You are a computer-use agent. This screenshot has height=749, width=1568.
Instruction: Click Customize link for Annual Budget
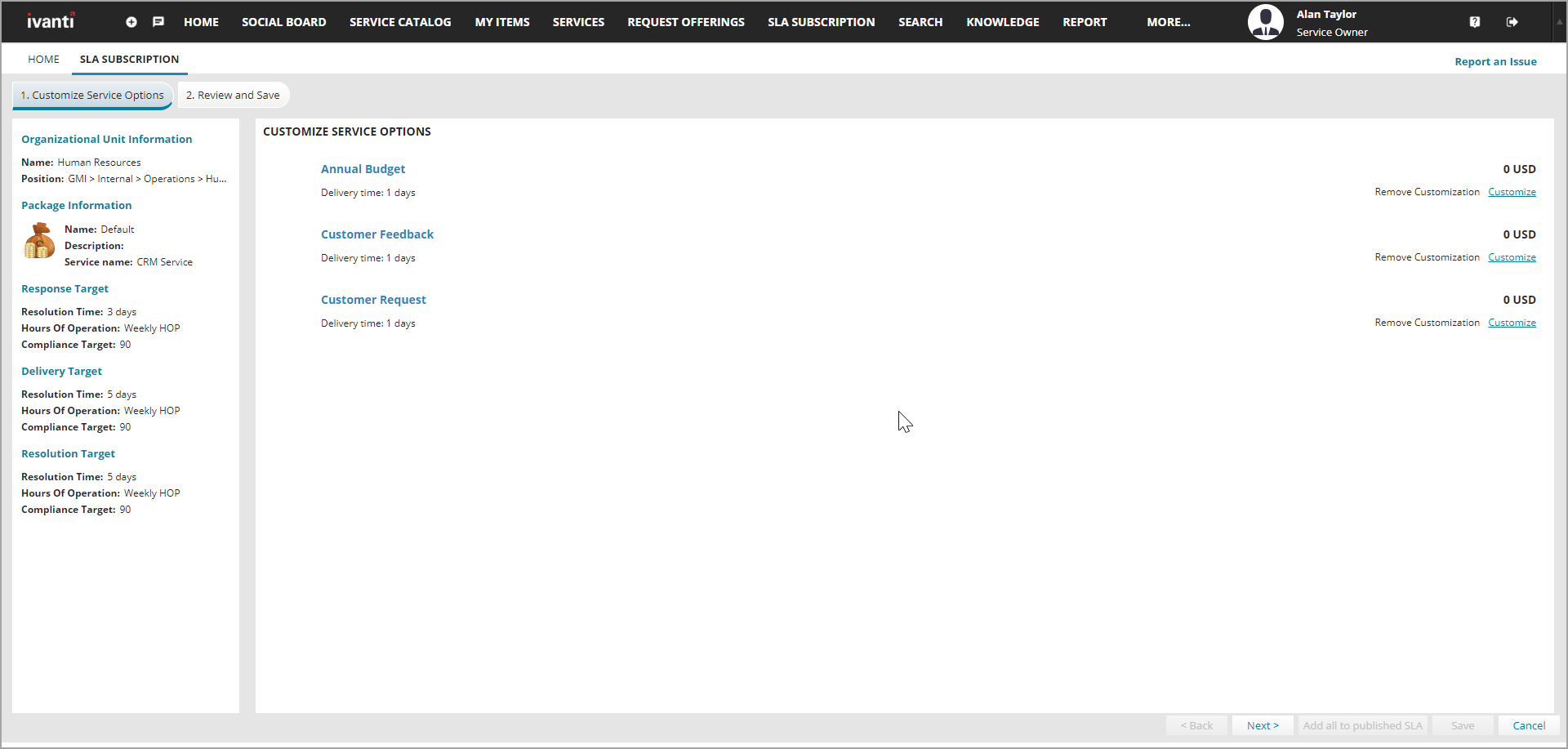tap(1511, 192)
